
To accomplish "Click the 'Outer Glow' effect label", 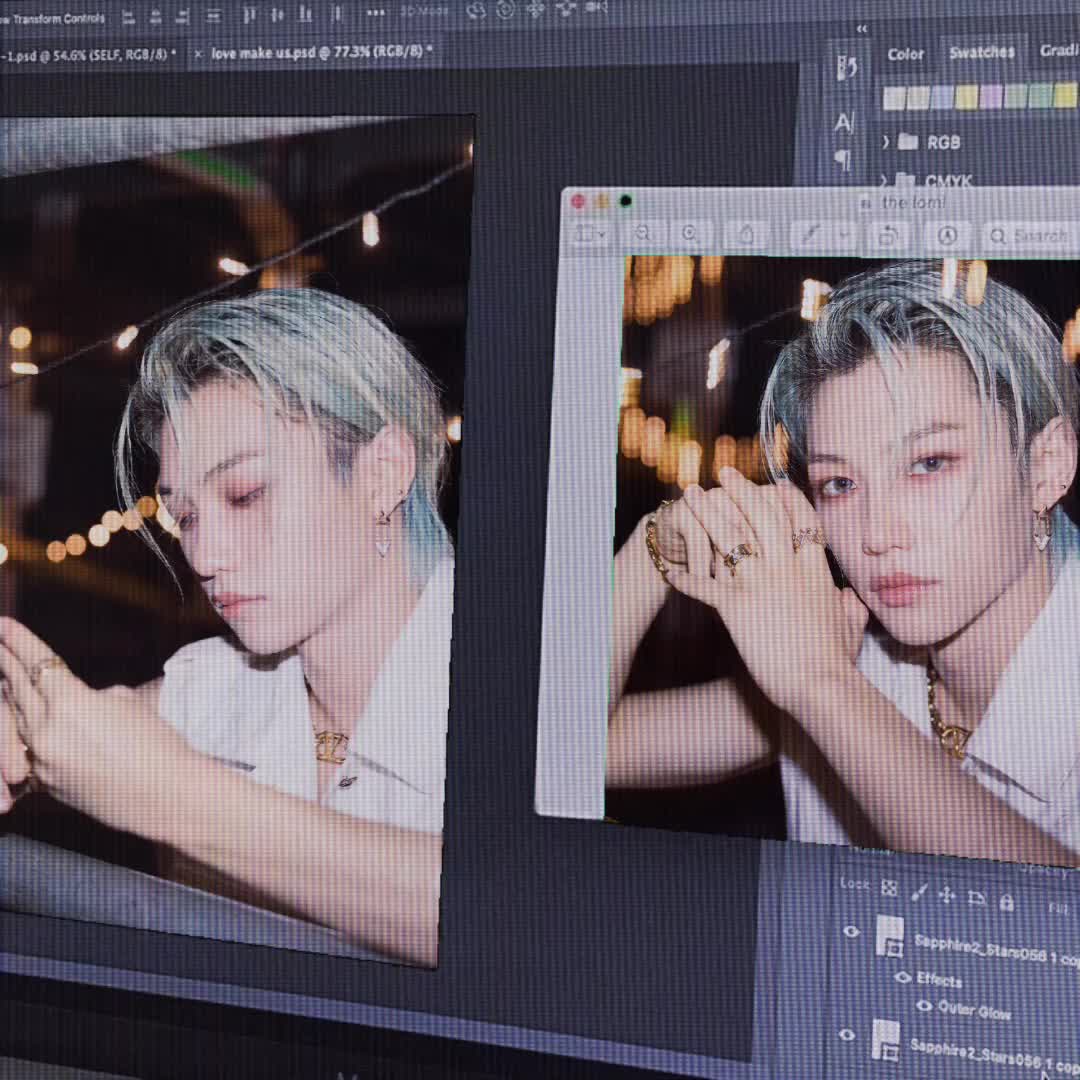I will 975,1010.
